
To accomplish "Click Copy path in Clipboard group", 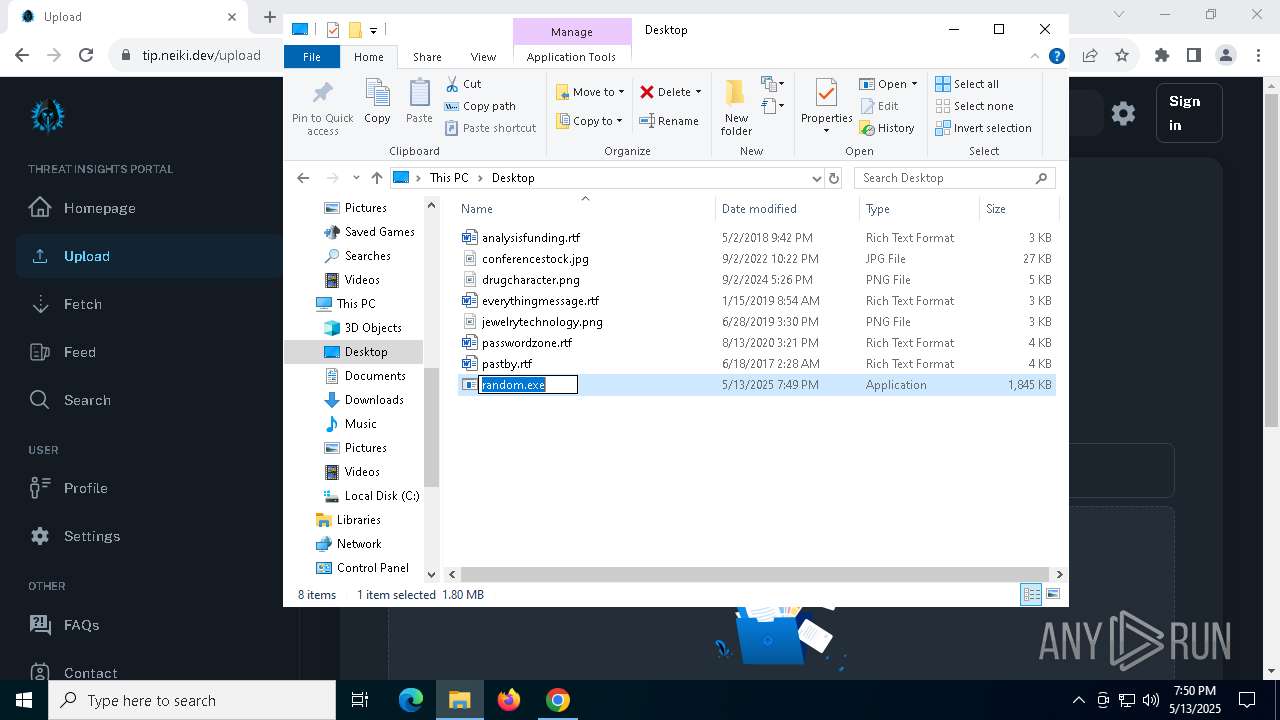I will point(480,106).
